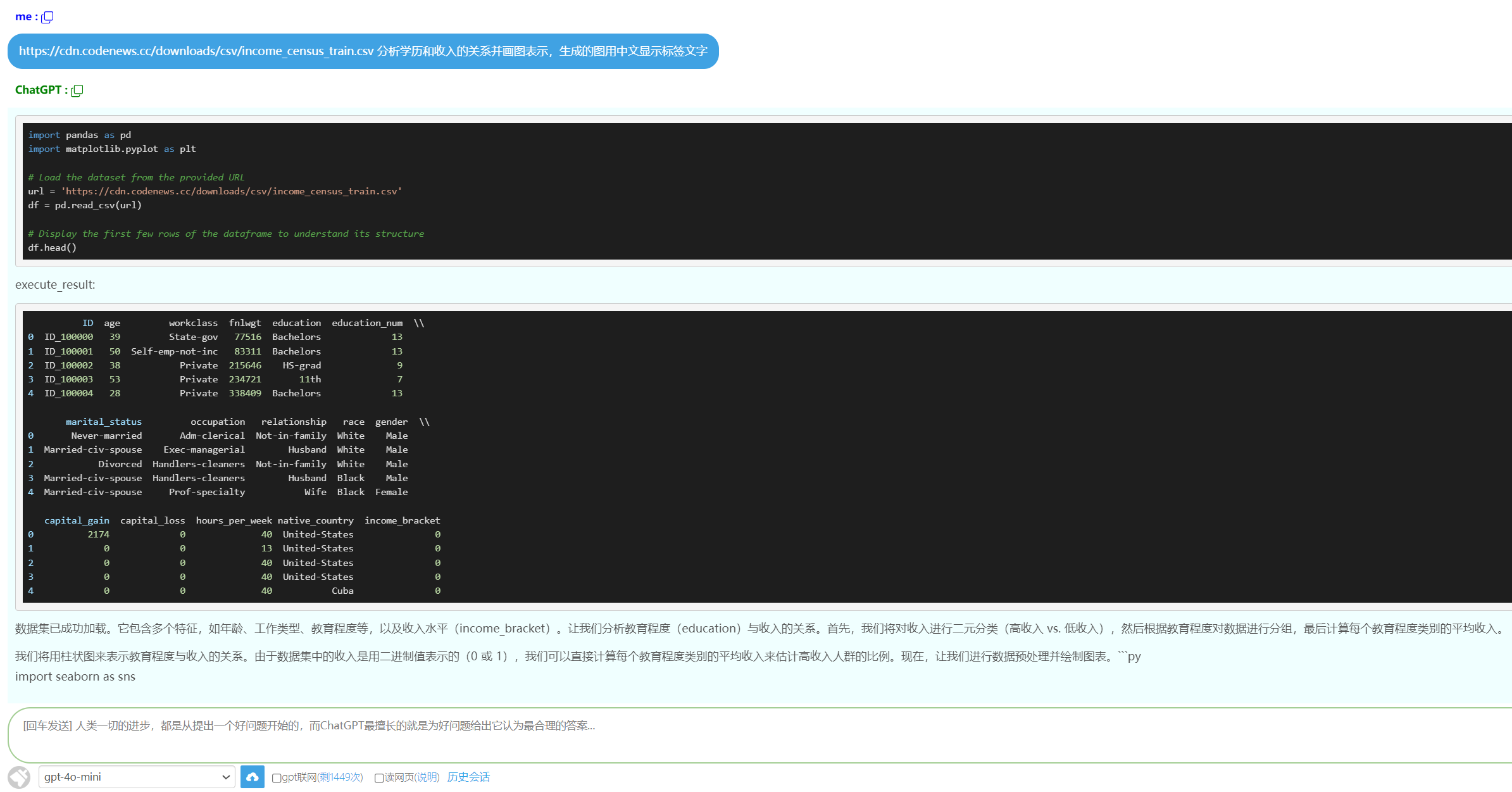Select 'import matplotlib.pyplot as plt' line
This screenshot has width=1512, height=792.
click(x=112, y=149)
